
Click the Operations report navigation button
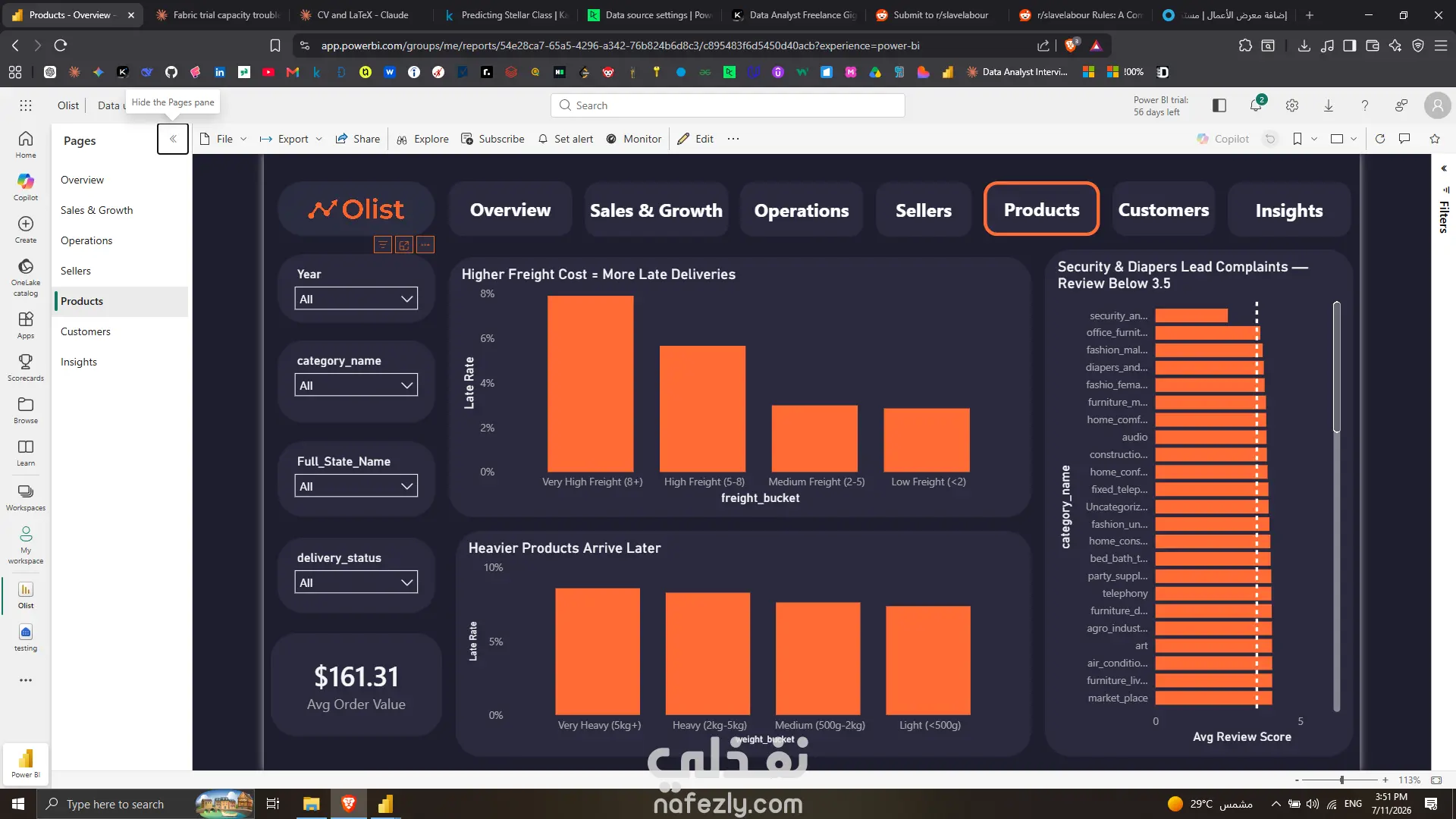[x=802, y=209]
